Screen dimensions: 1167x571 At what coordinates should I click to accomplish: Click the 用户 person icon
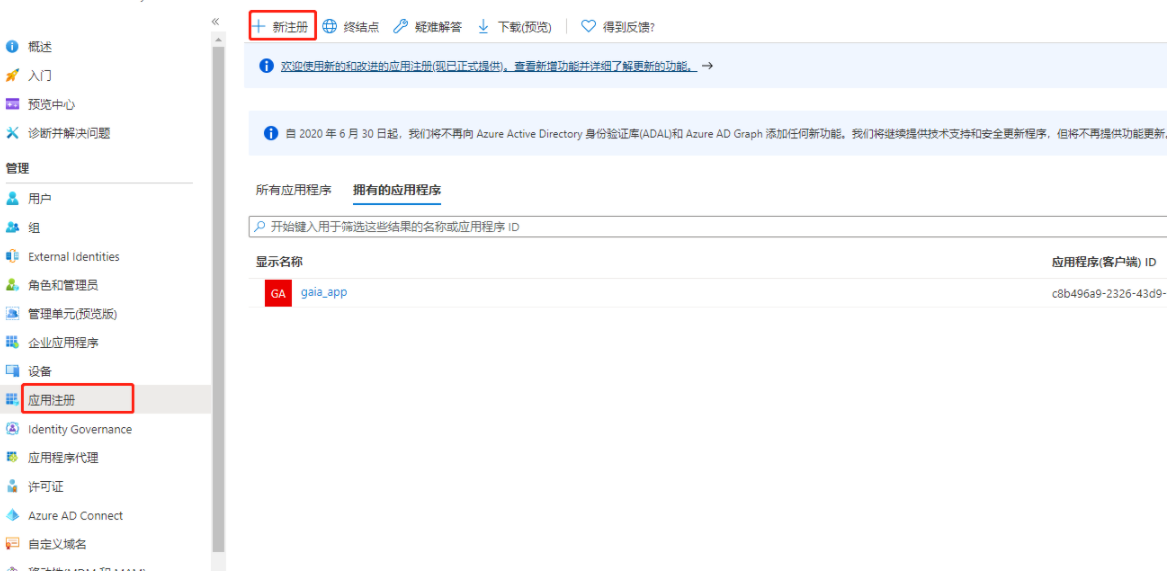click(11, 199)
